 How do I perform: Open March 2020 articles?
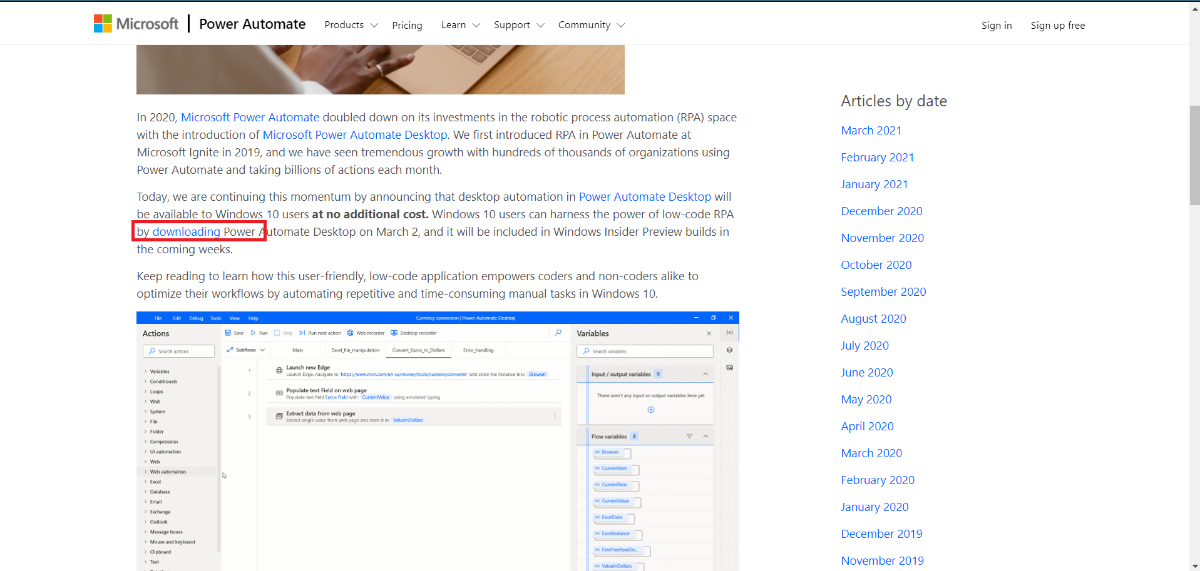point(871,453)
